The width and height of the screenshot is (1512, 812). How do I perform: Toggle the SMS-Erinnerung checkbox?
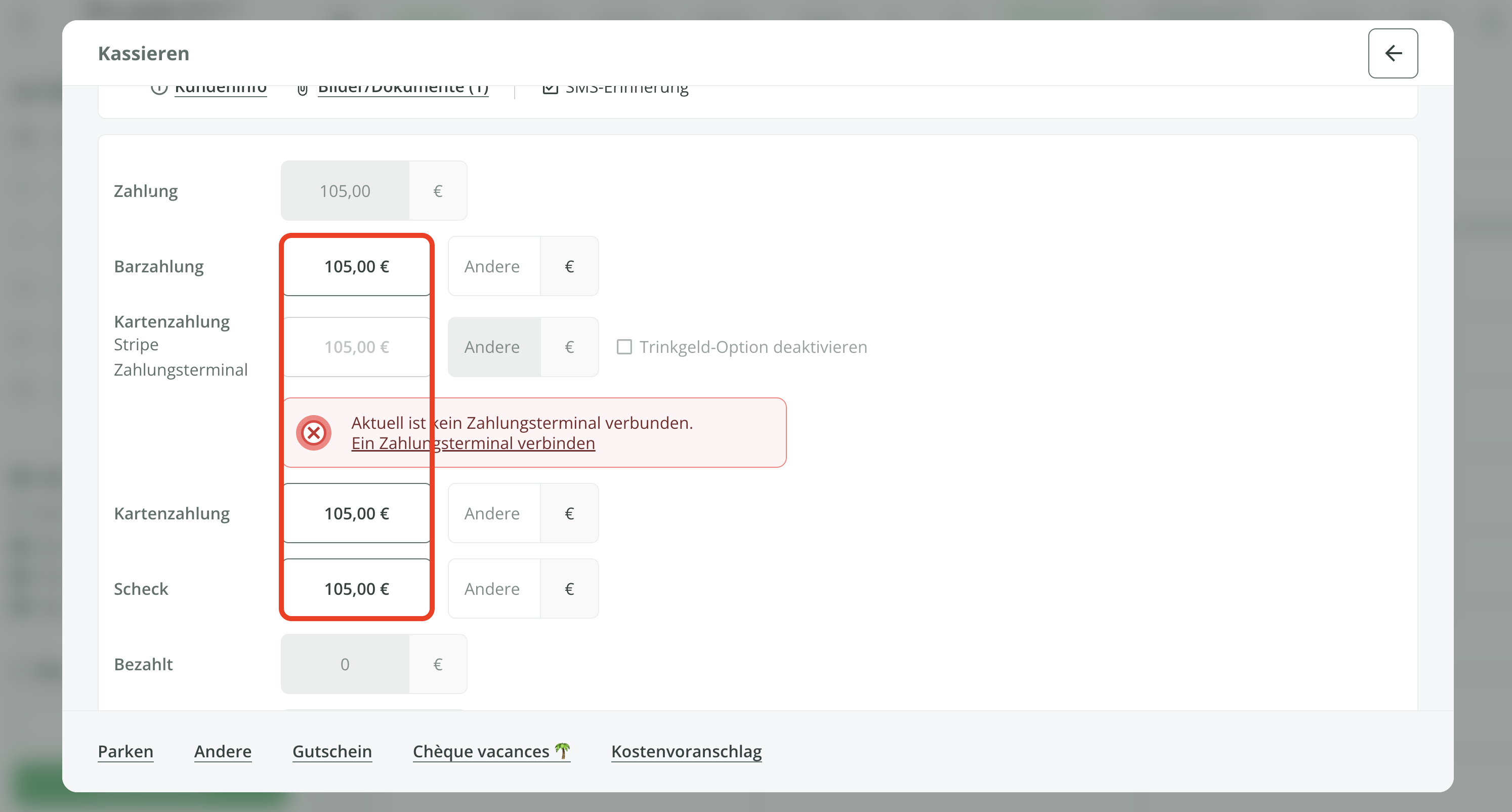(x=550, y=89)
